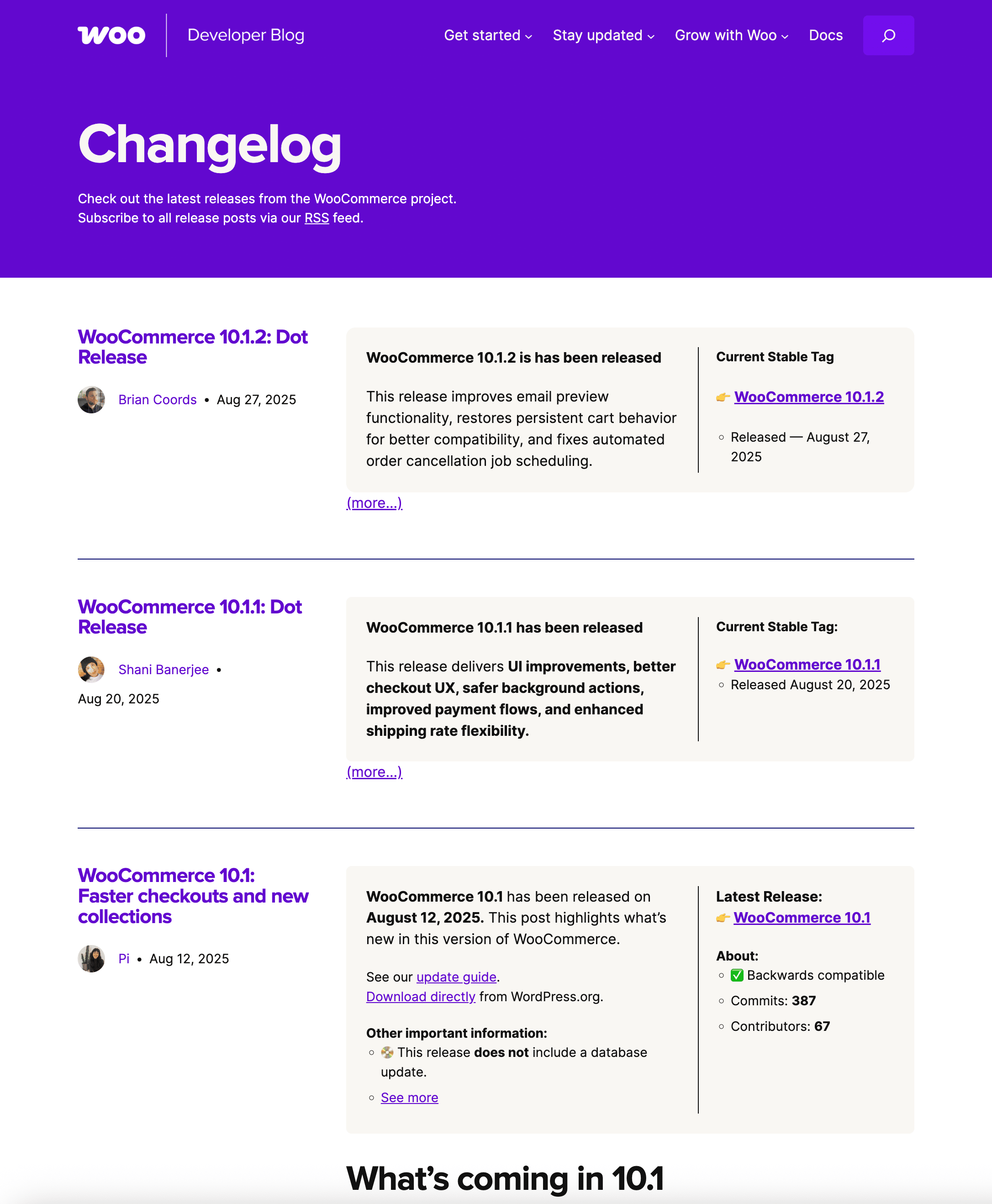Image resolution: width=992 pixels, height=1204 pixels.
Task: Expand the (more...) link under 10.1.1 release
Action: [375, 772]
